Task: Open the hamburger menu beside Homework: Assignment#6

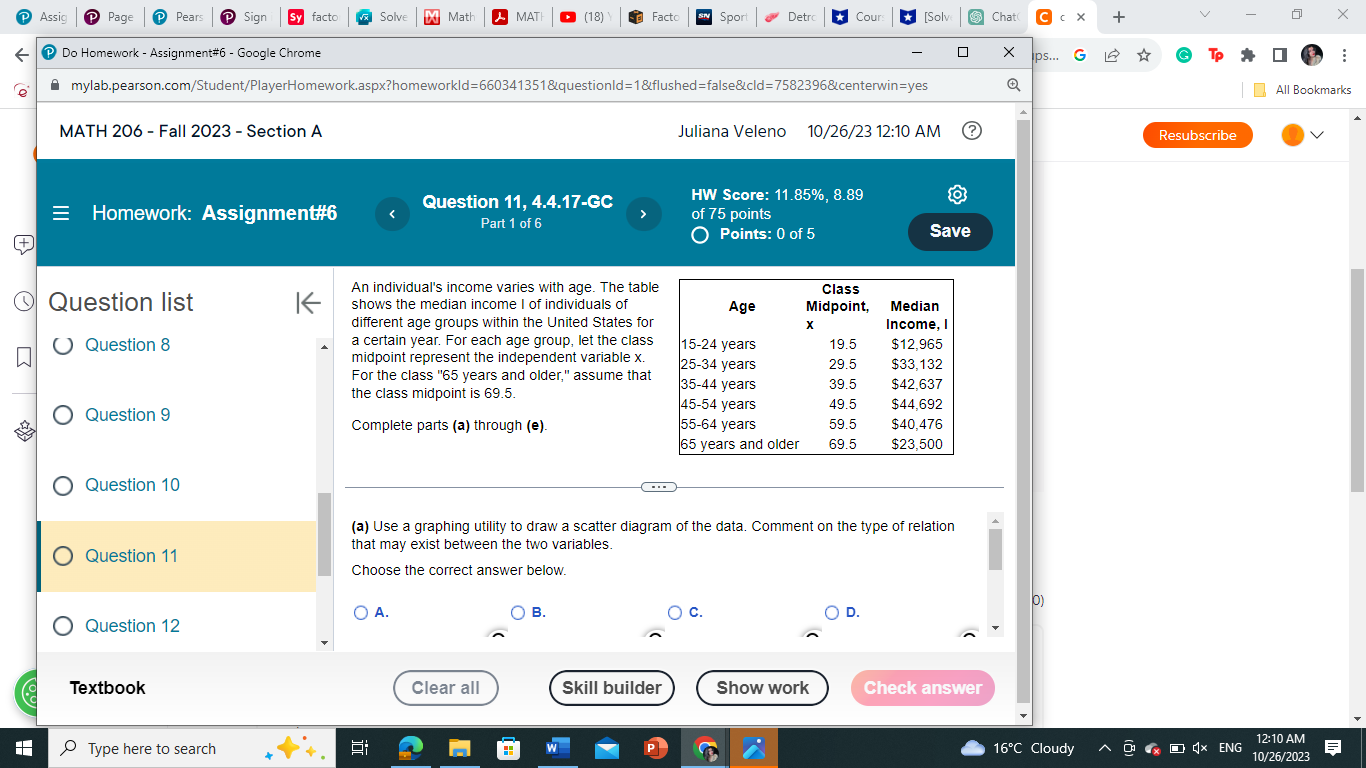Action: [x=60, y=213]
